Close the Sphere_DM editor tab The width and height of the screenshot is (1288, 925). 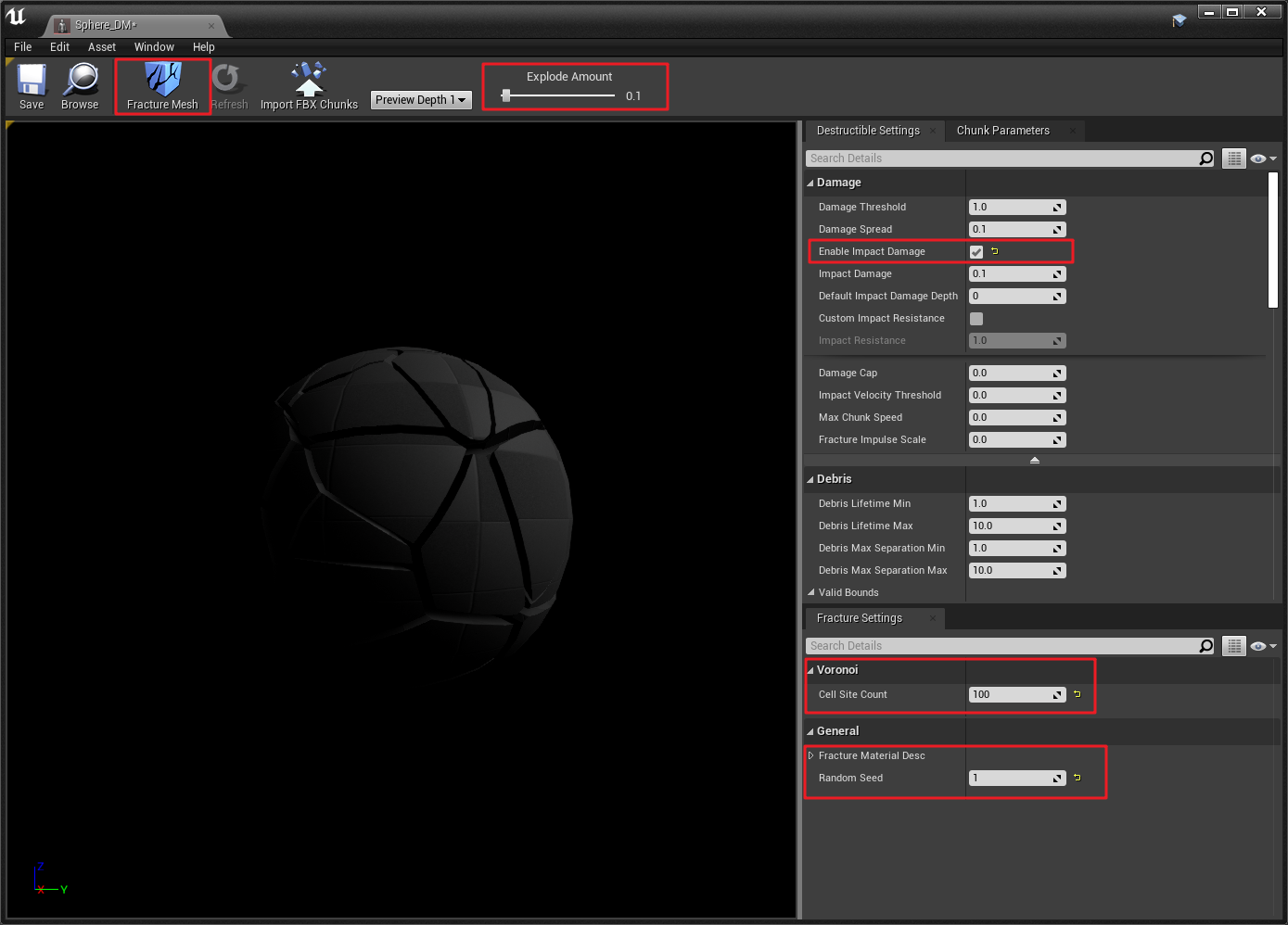click(211, 26)
